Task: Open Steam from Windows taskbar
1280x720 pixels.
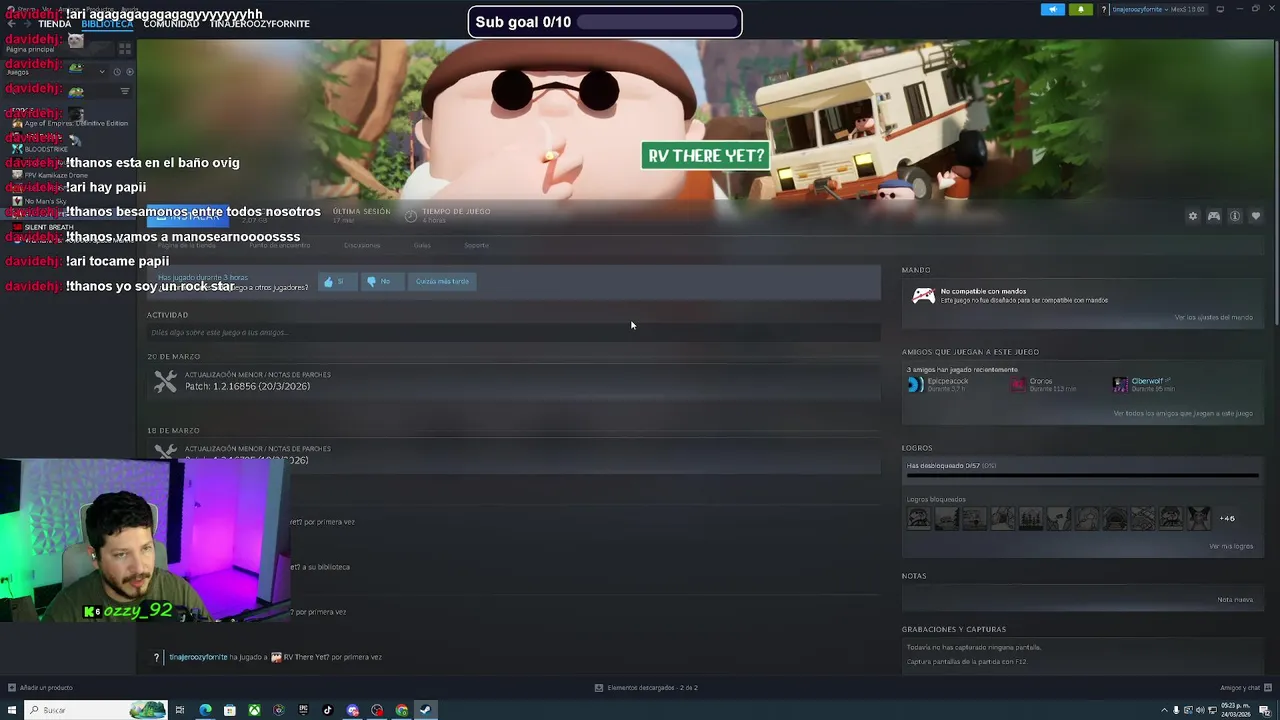Action: click(x=425, y=710)
